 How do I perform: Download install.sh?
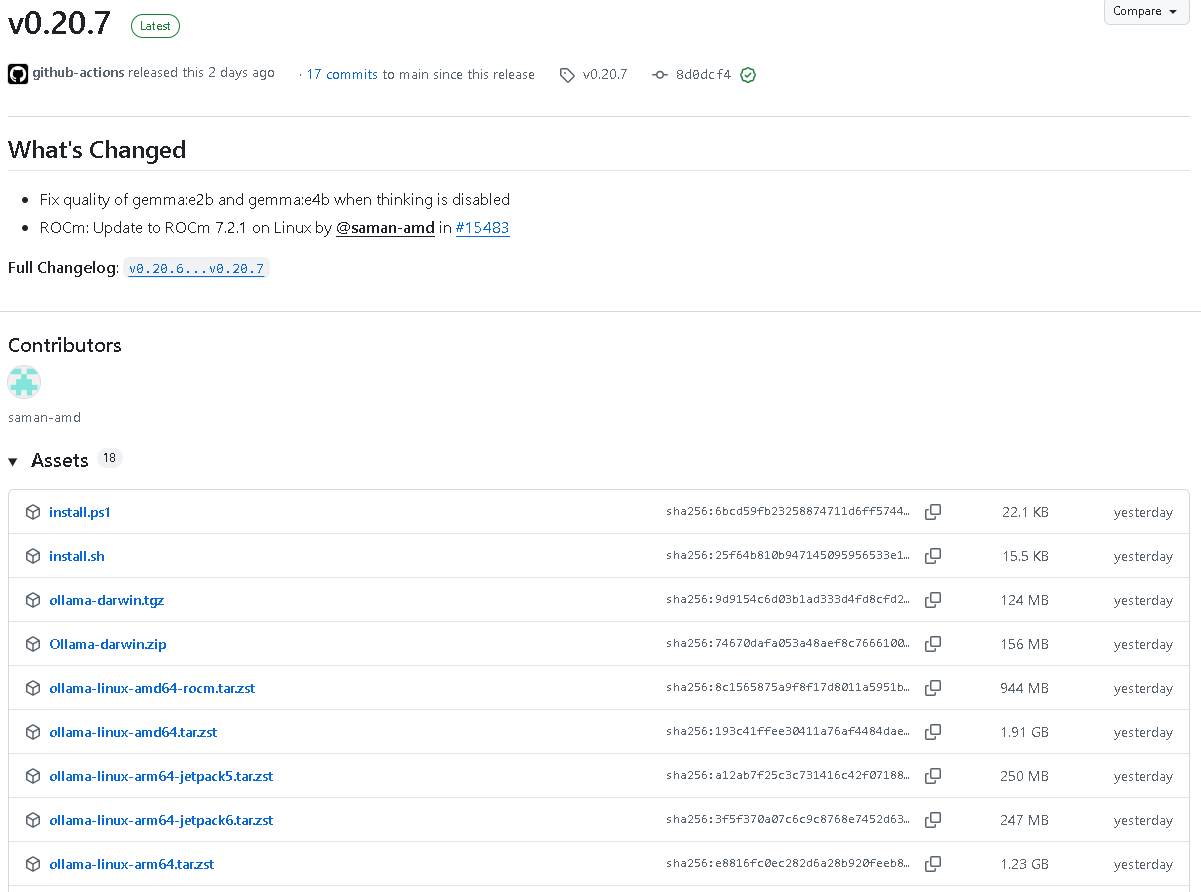(x=77, y=556)
